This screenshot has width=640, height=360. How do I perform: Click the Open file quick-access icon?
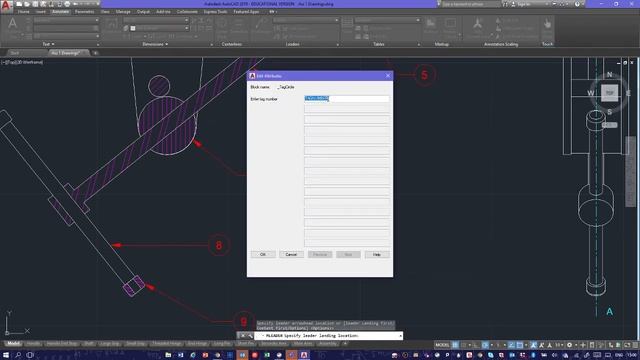click(x=27, y=4)
